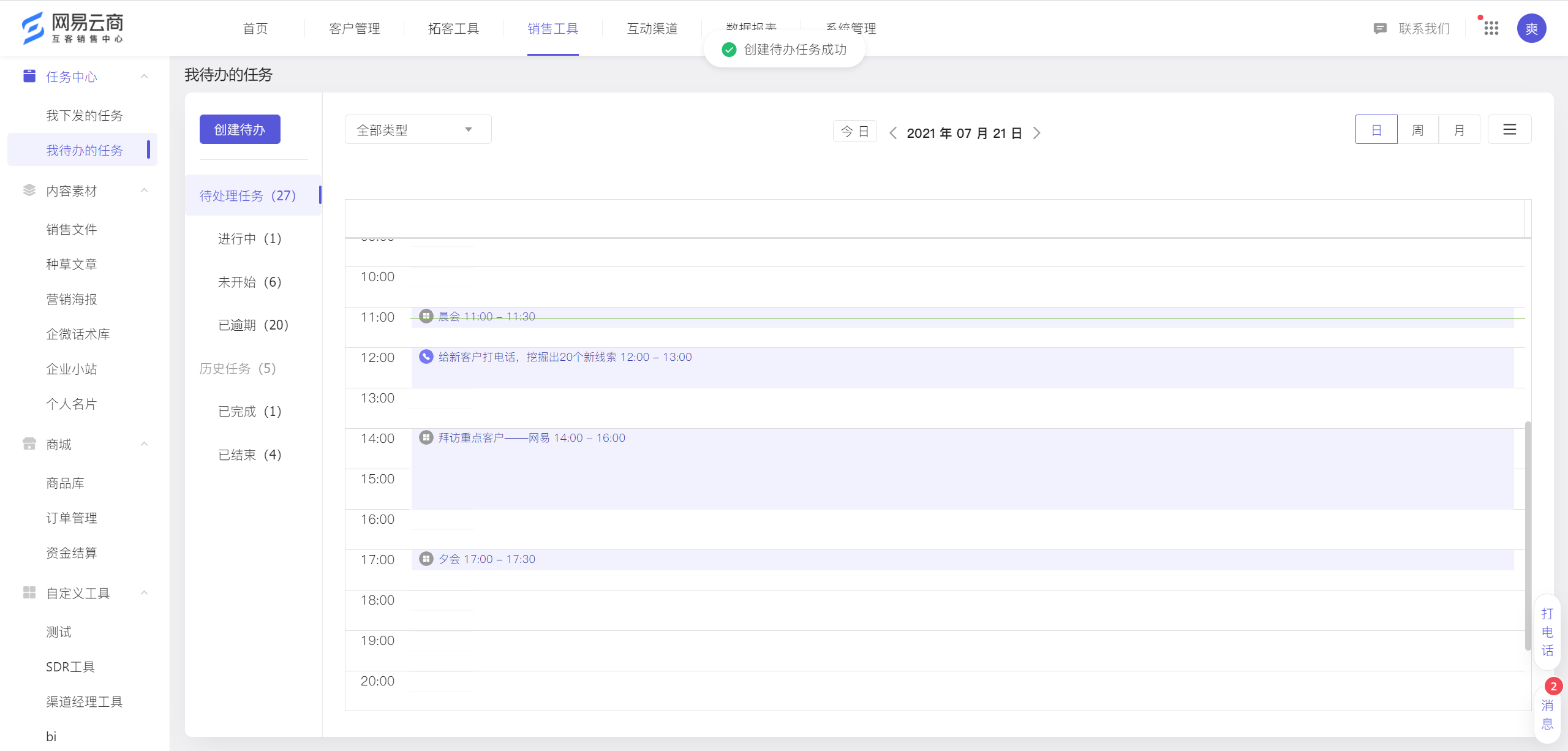This screenshot has height=751, width=1568.
Task: Open the 晨会 11:00 – 11:30 event
Action: pos(962,317)
